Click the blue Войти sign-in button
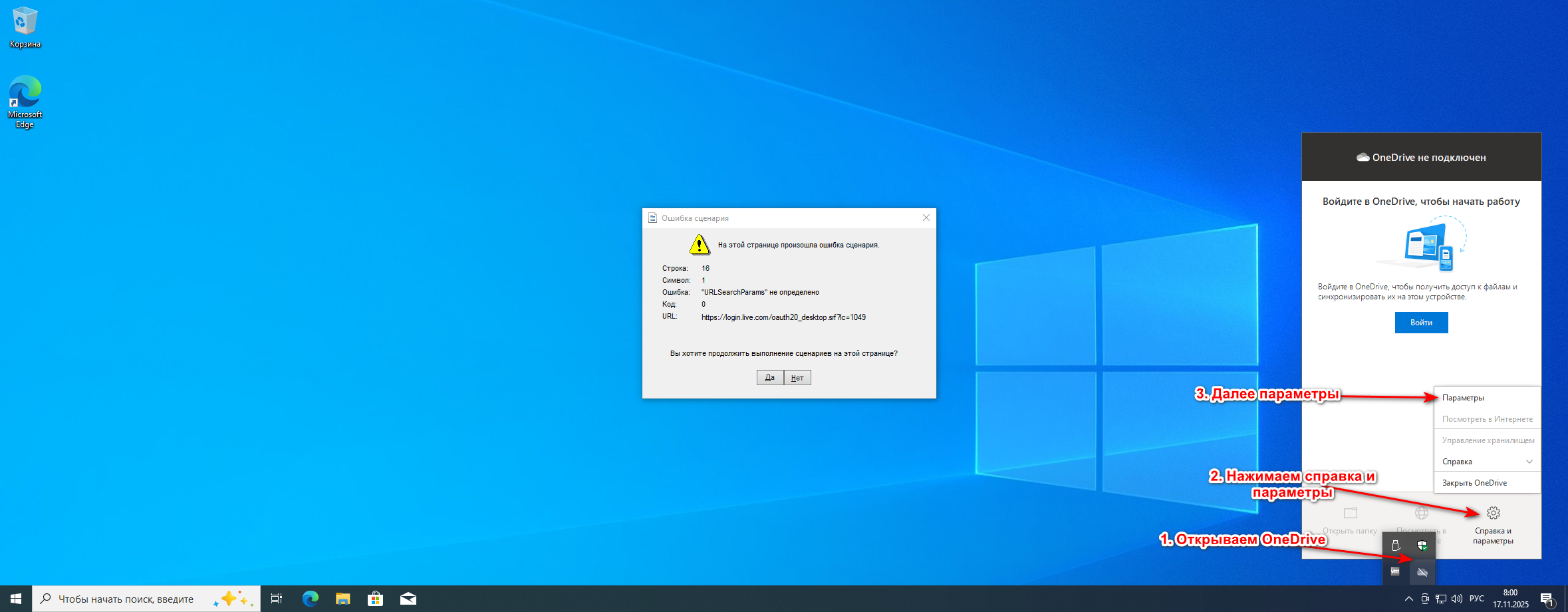 coord(1421,323)
